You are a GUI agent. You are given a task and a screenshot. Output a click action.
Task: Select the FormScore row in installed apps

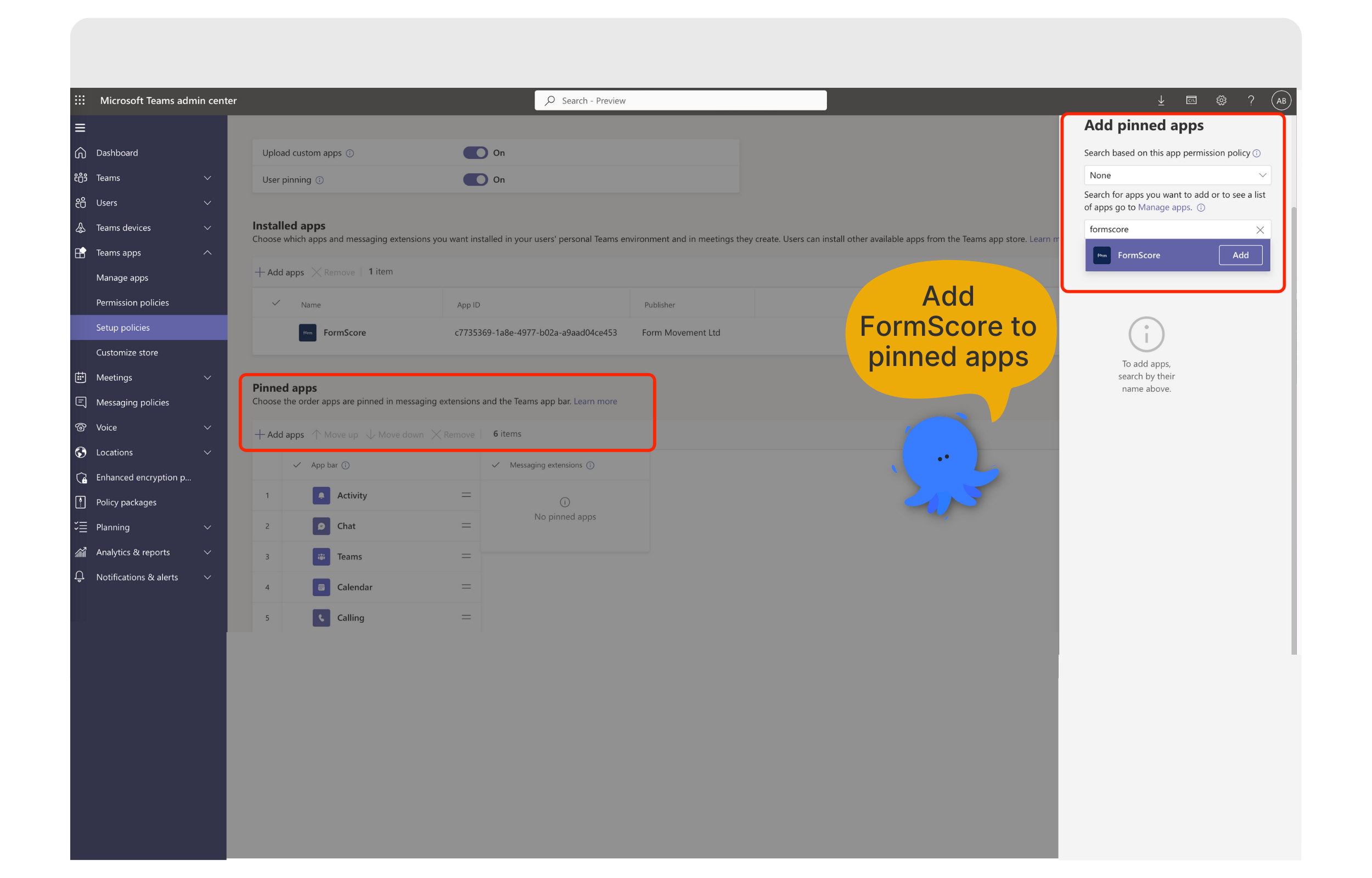655,333
